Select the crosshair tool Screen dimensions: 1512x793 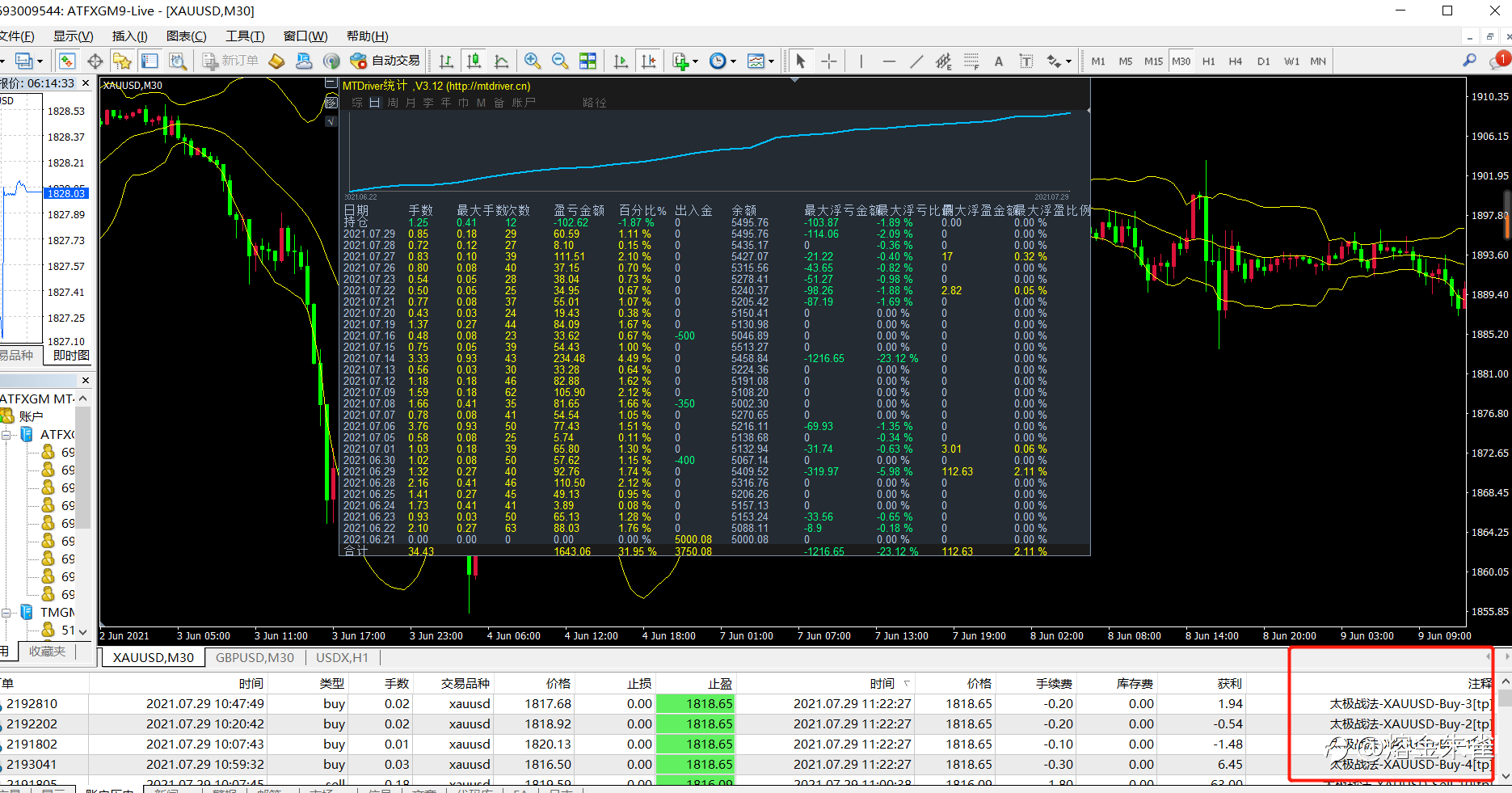pyautogui.click(x=828, y=61)
